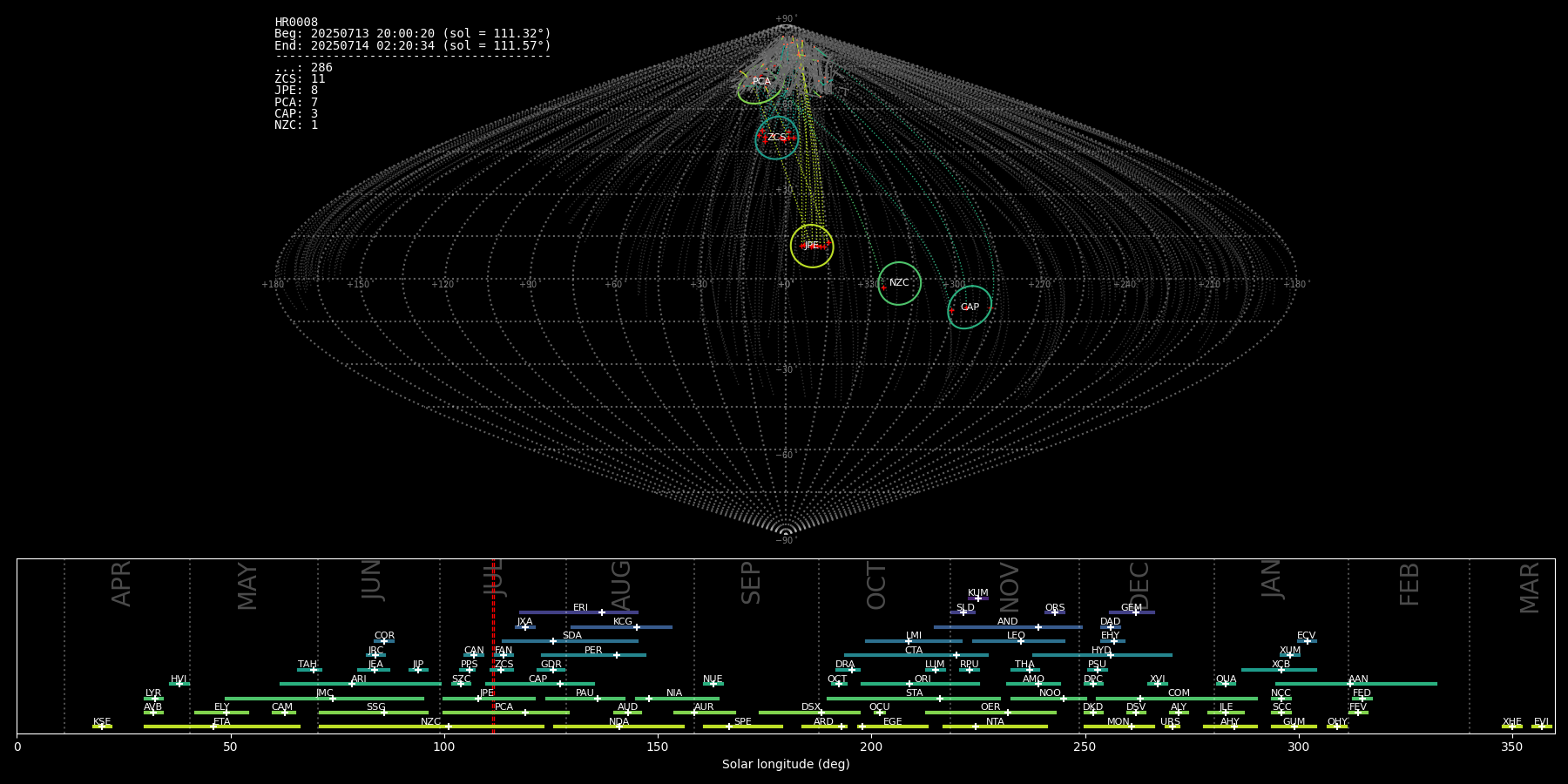The image size is (1568, 784).
Task: Click the NTA shower bar in timeline
Action: [x=995, y=727]
